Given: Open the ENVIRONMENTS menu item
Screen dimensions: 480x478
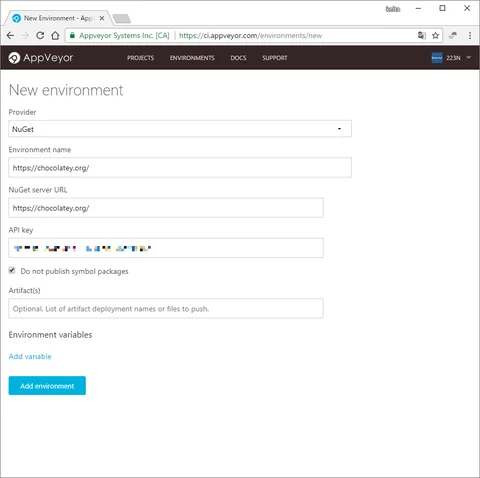Looking at the screenshot, I should (192, 58).
